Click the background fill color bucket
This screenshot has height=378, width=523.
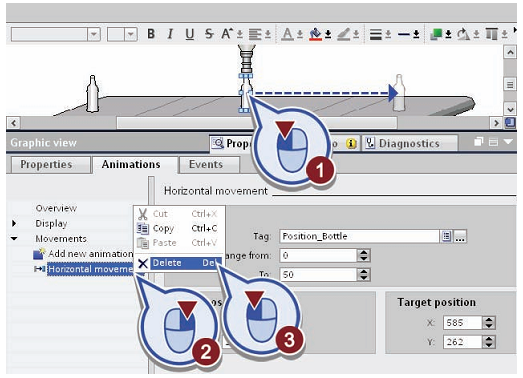[315, 34]
